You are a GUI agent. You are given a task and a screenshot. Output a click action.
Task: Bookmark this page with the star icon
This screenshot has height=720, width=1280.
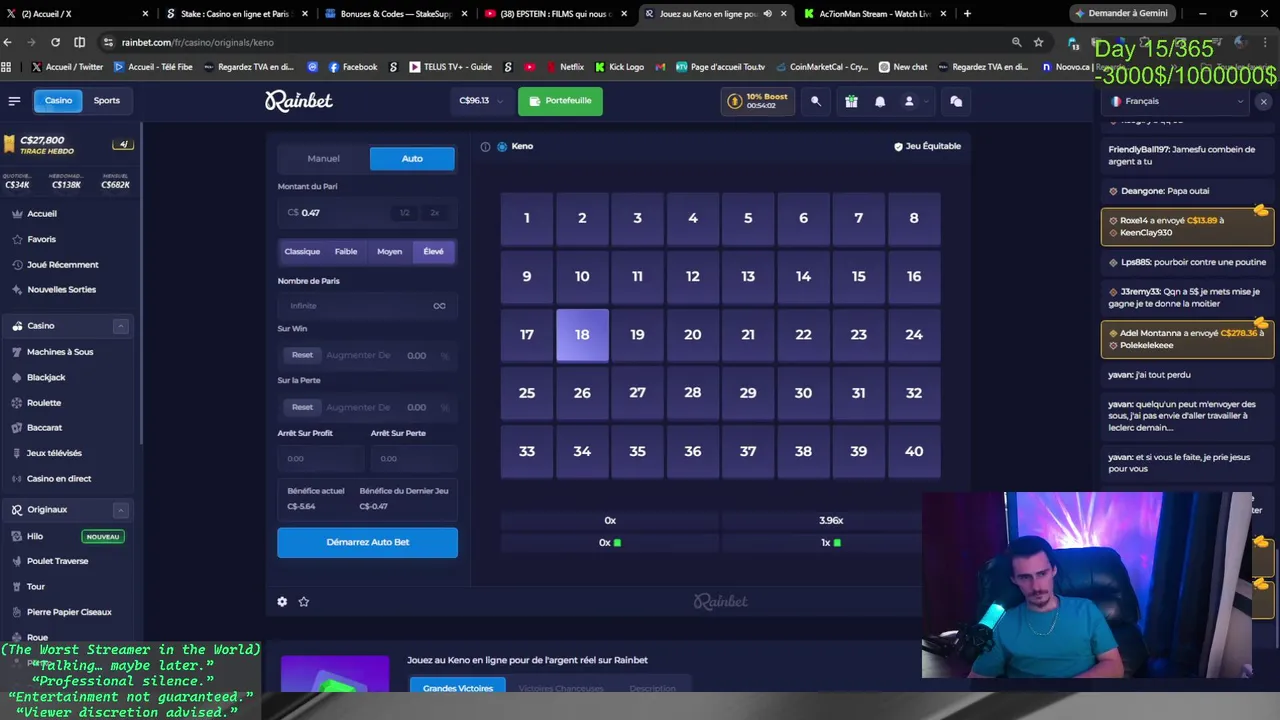(1039, 42)
